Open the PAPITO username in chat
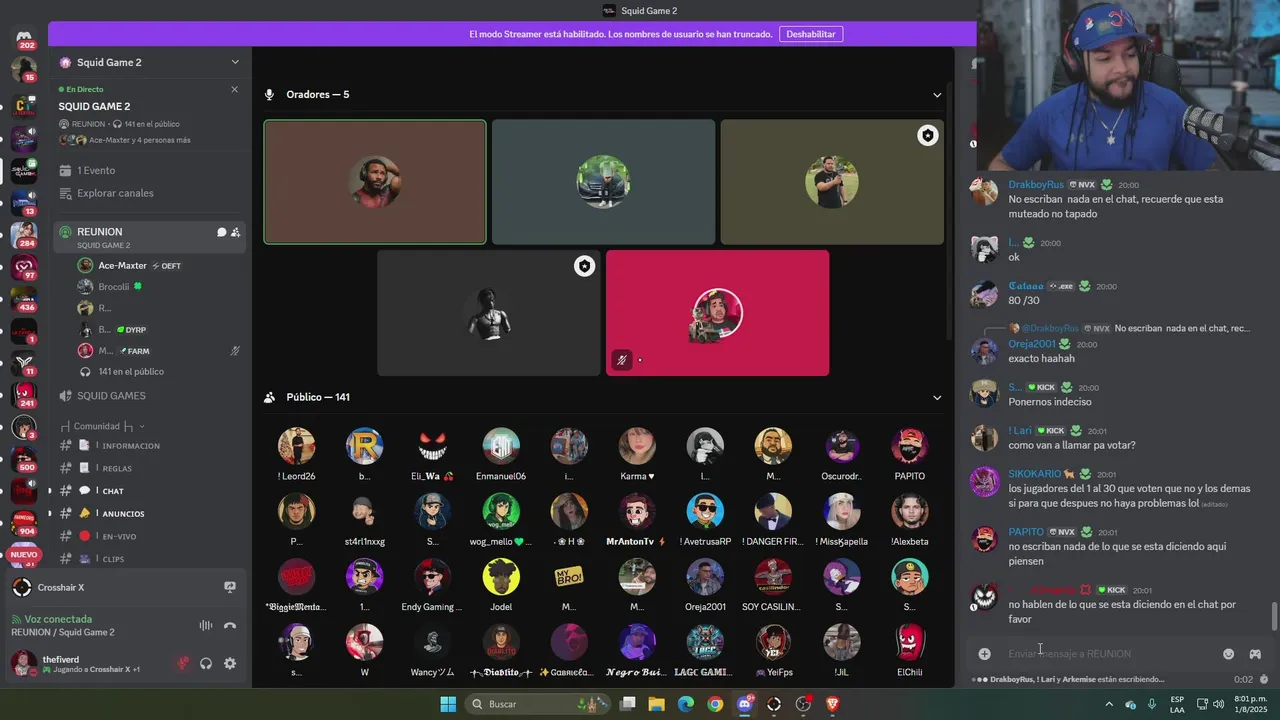 1026,532
